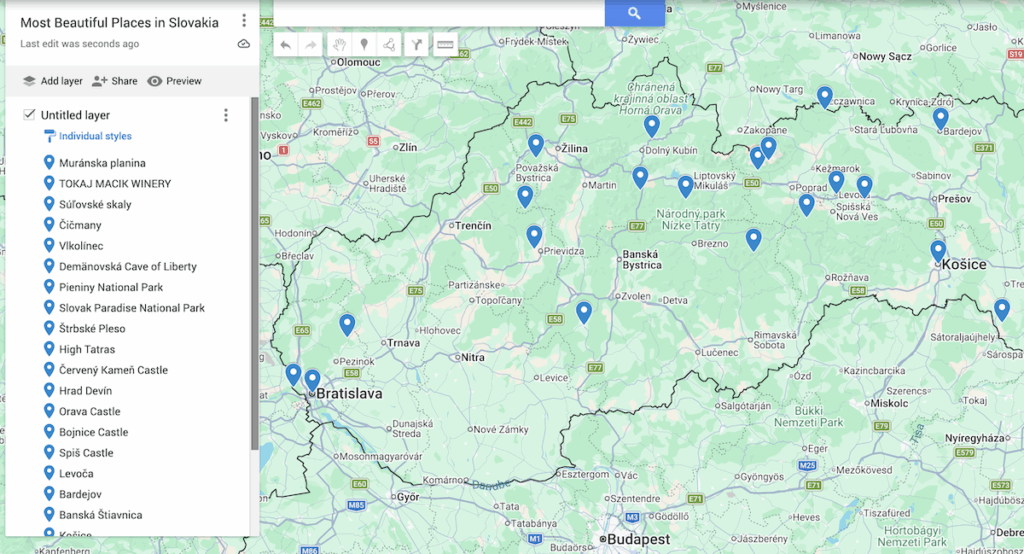Viewport: 1024px width, 554px height.
Task: Click the map pin southwest of Levoča
Action: pyautogui.click(x=807, y=204)
